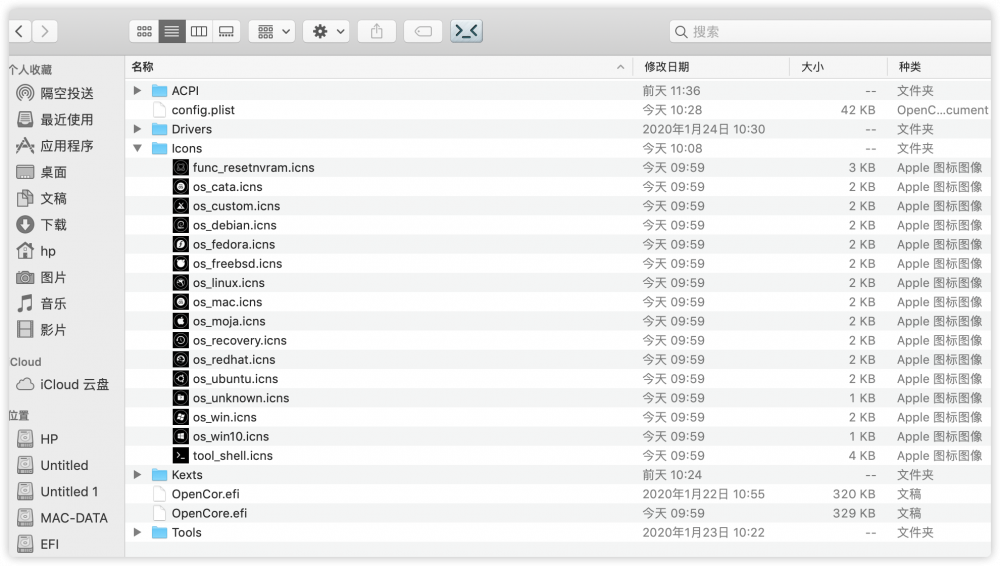Switch to list view mode
1000x566 pixels.
[172, 31]
